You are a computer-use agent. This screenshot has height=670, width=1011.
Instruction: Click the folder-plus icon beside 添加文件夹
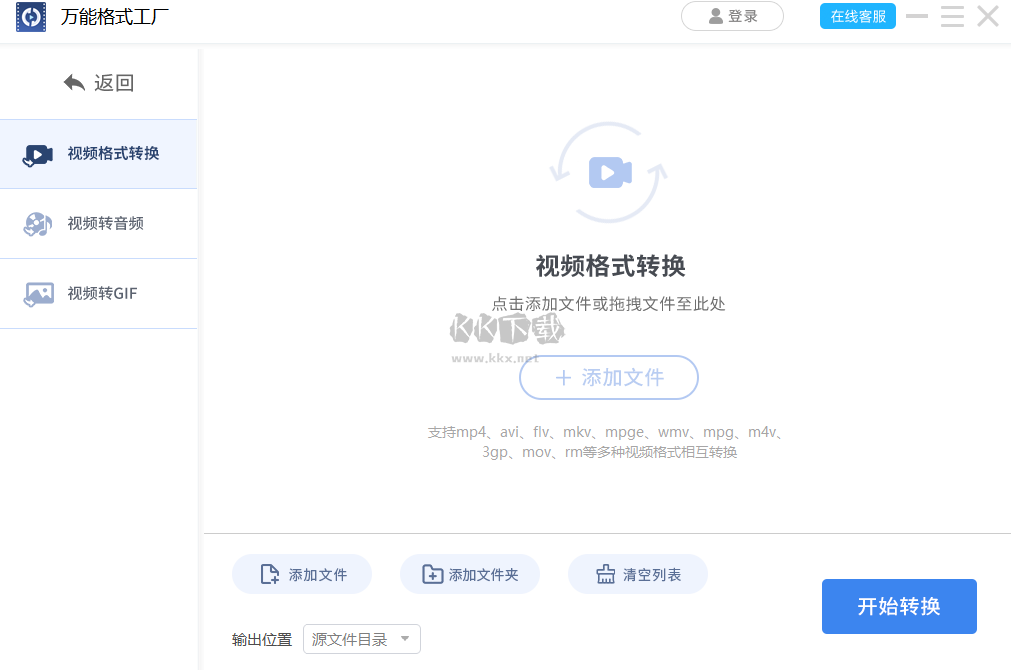click(x=432, y=573)
